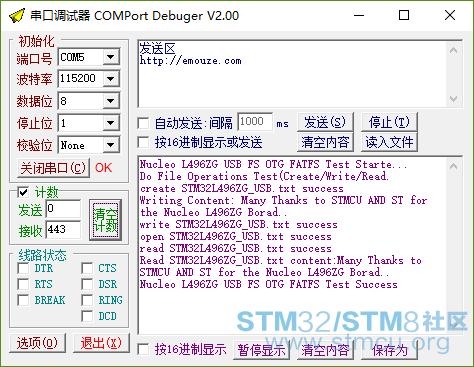The height and width of the screenshot is (367, 474).
Task: Click the 'FATFS Test Success' final output line
Action: click(268, 285)
